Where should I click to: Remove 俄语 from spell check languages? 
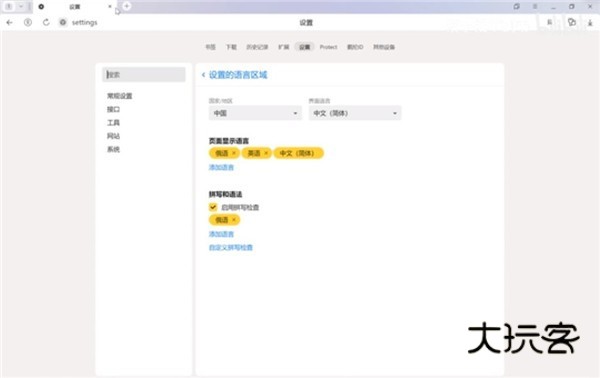coord(234,220)
